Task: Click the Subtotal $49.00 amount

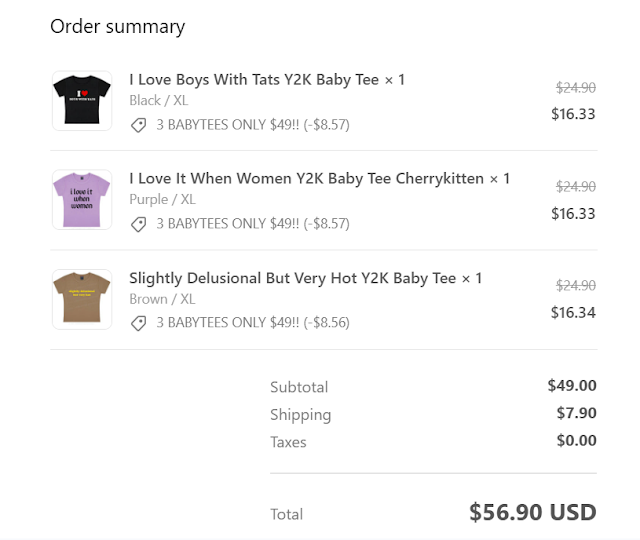Action: (x=572, y=386)
